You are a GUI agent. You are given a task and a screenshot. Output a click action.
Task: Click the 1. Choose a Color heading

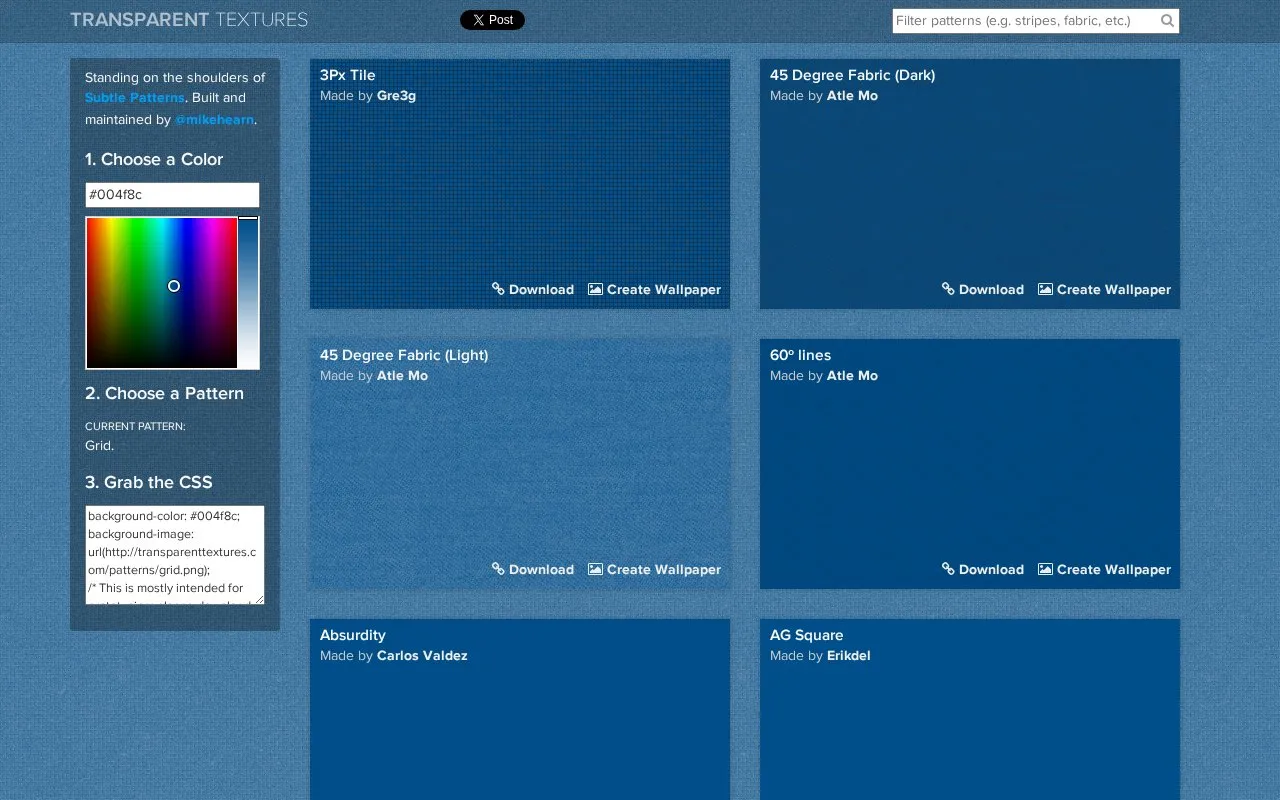[154, 160]
